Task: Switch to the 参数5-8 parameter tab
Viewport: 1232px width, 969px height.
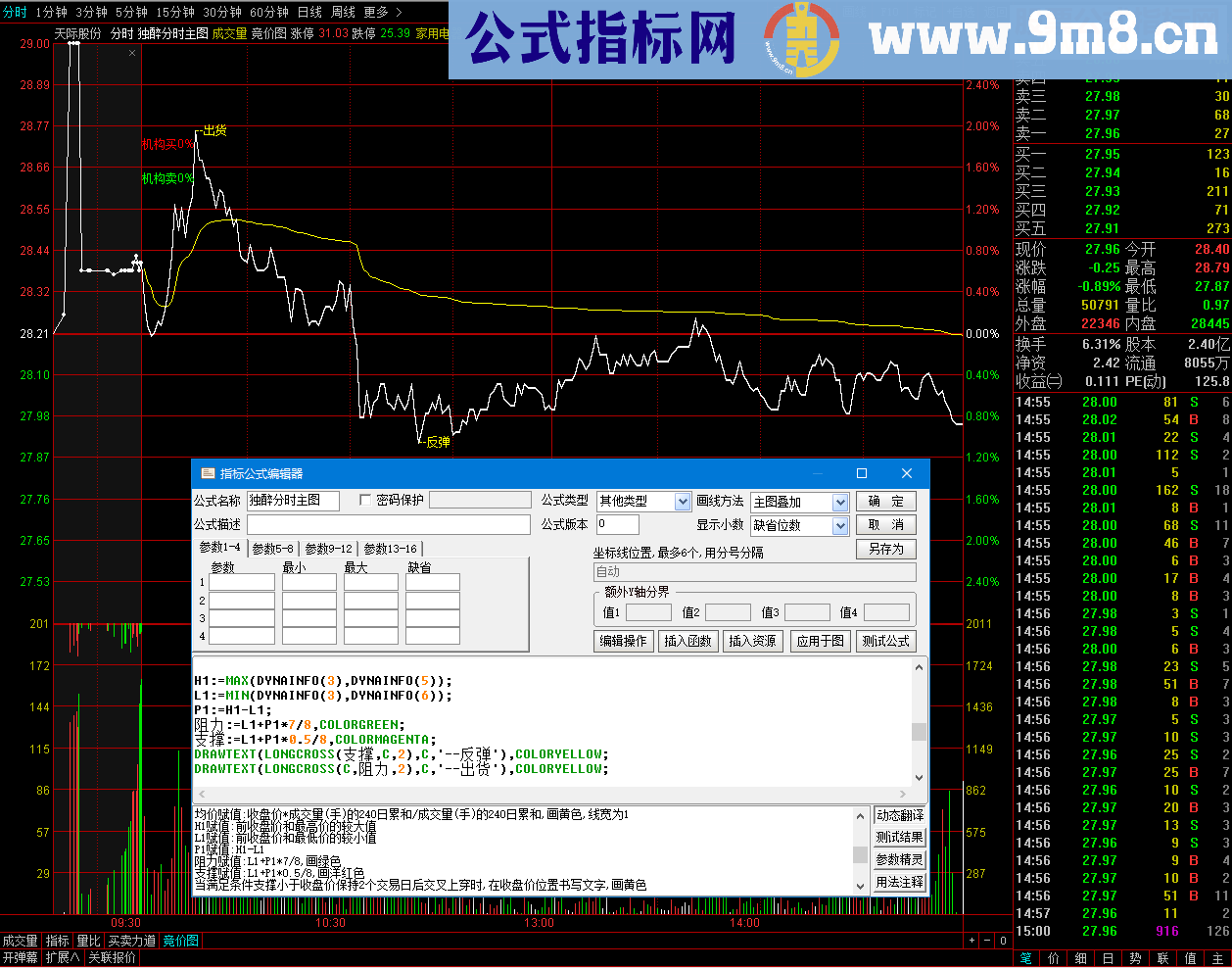Action: 271,550
